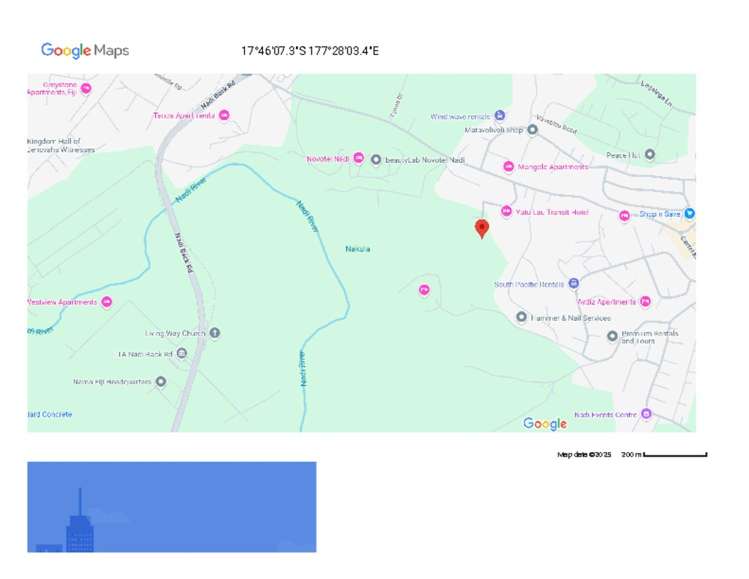Select the Novotel Nadi hotel marker
The image size is (749, 579).
tap(359, 160)
